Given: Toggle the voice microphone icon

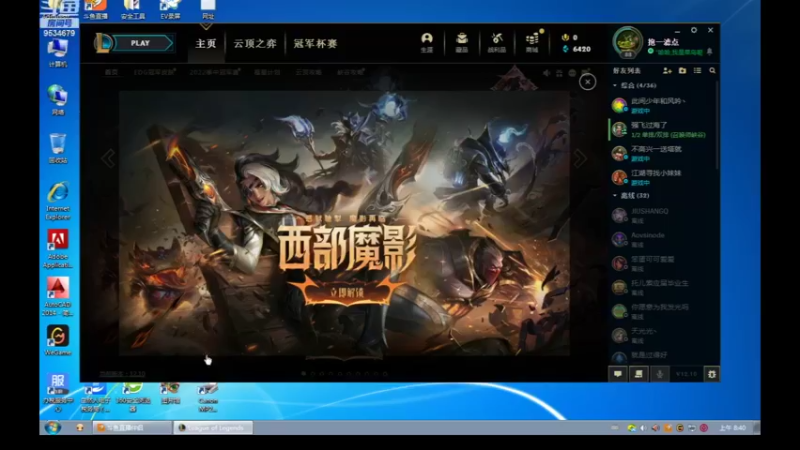Looking at the screenshot, I should pos(659,374).
